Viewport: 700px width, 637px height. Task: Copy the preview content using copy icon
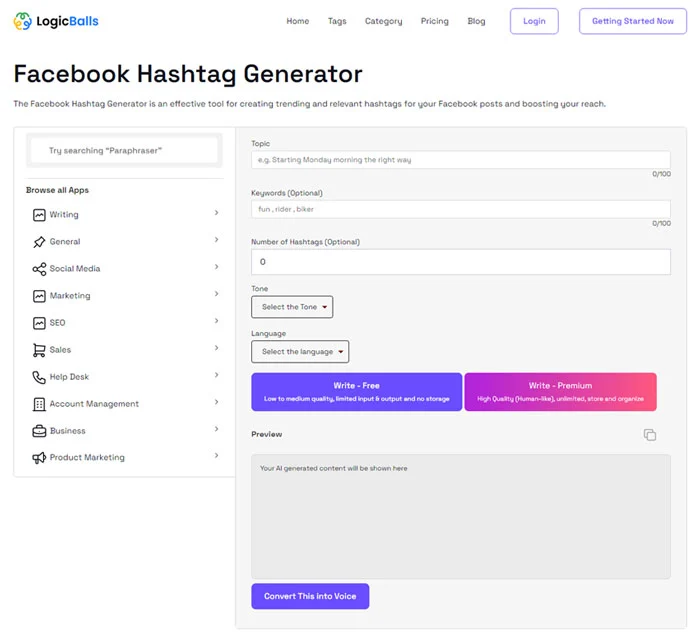(x=650, y=435)
